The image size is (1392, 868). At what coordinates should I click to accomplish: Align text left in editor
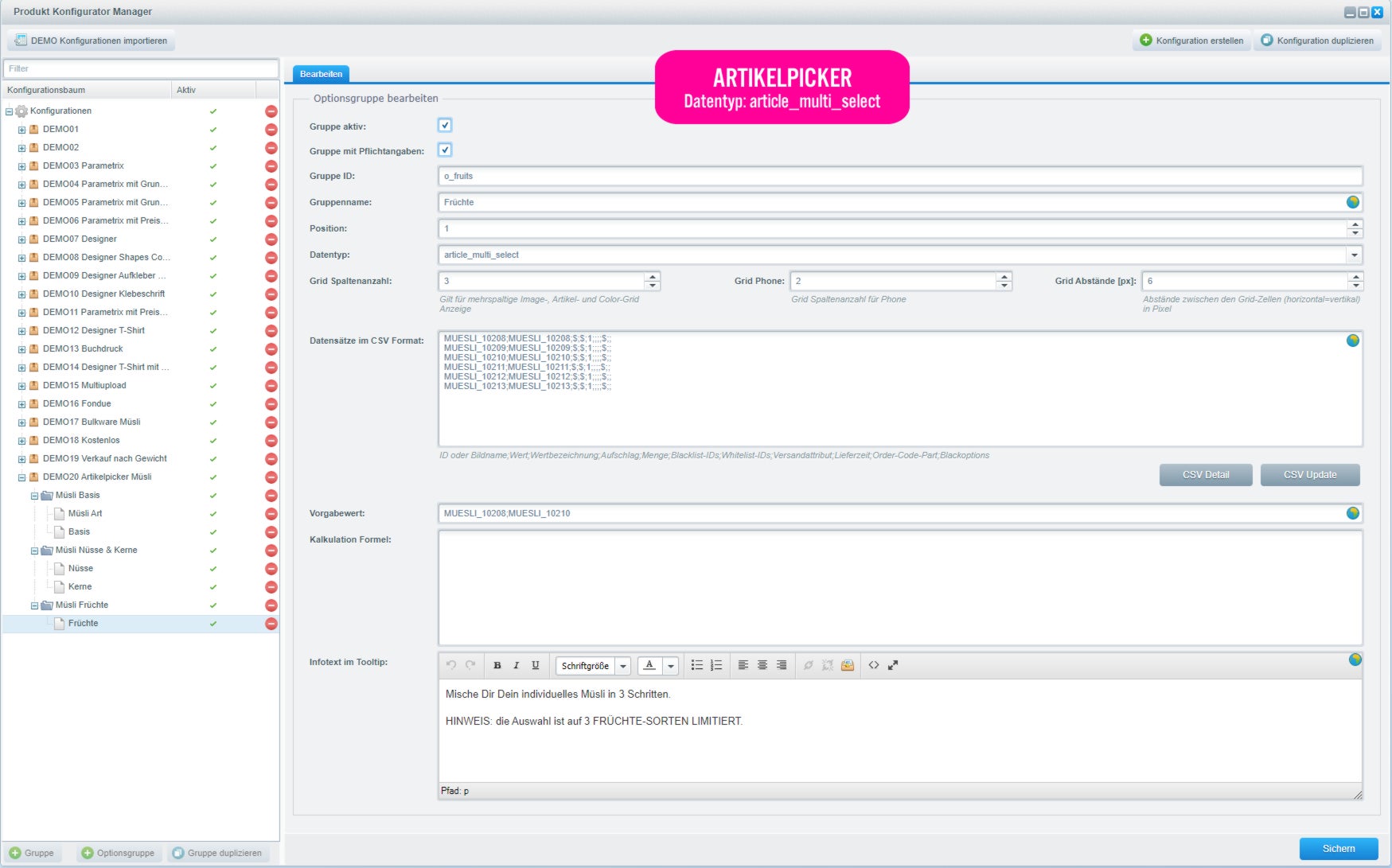[743, 665]
